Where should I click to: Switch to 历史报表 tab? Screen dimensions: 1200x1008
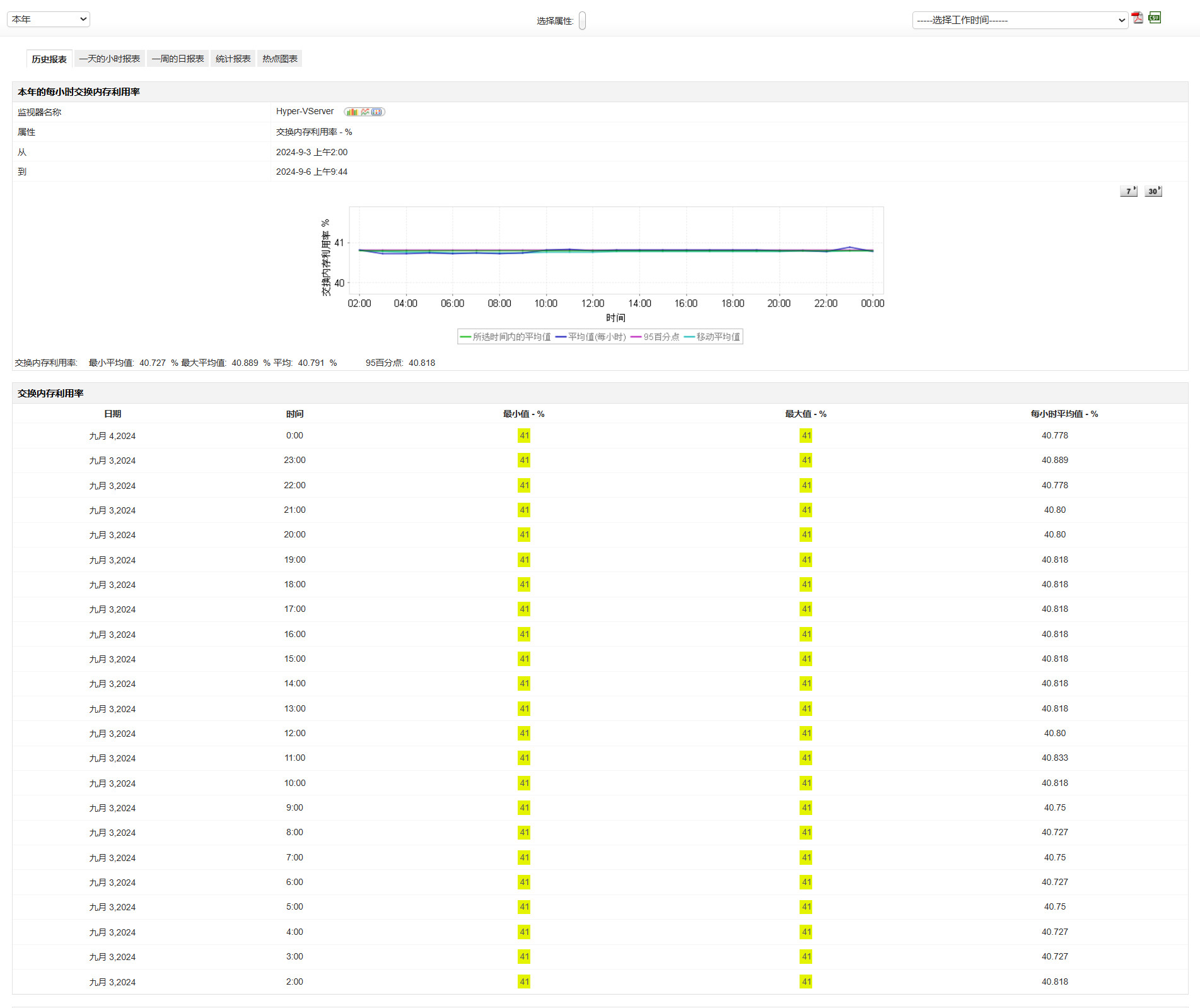(x=49, y=59)
